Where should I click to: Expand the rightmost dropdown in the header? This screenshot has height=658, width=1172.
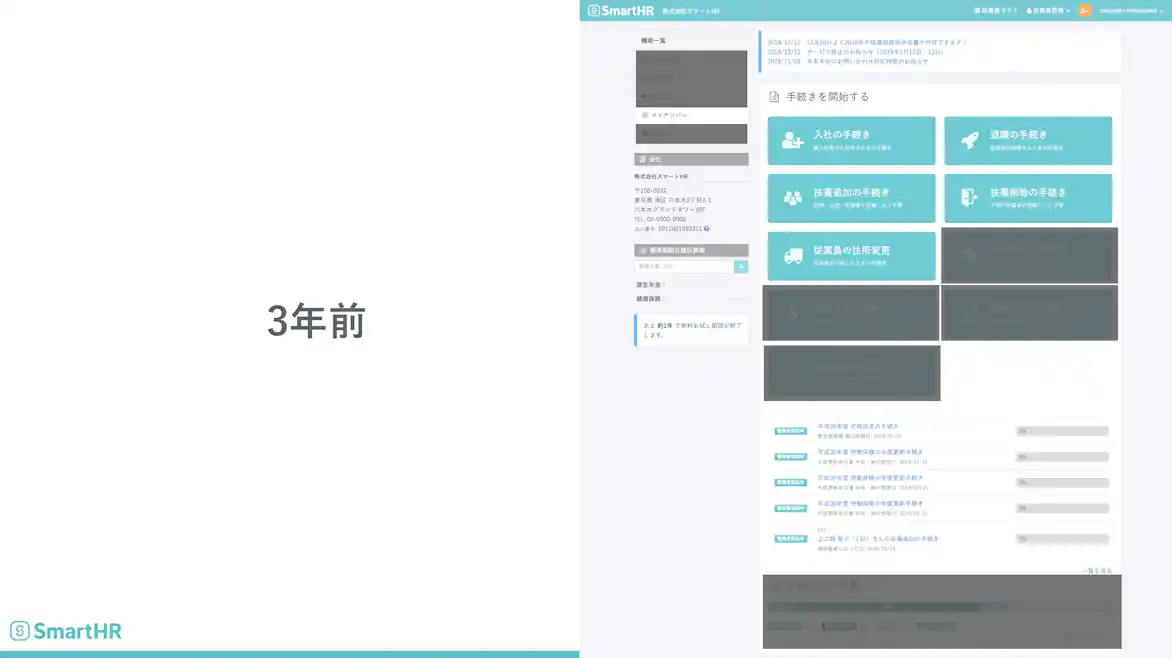point(1128,9)
